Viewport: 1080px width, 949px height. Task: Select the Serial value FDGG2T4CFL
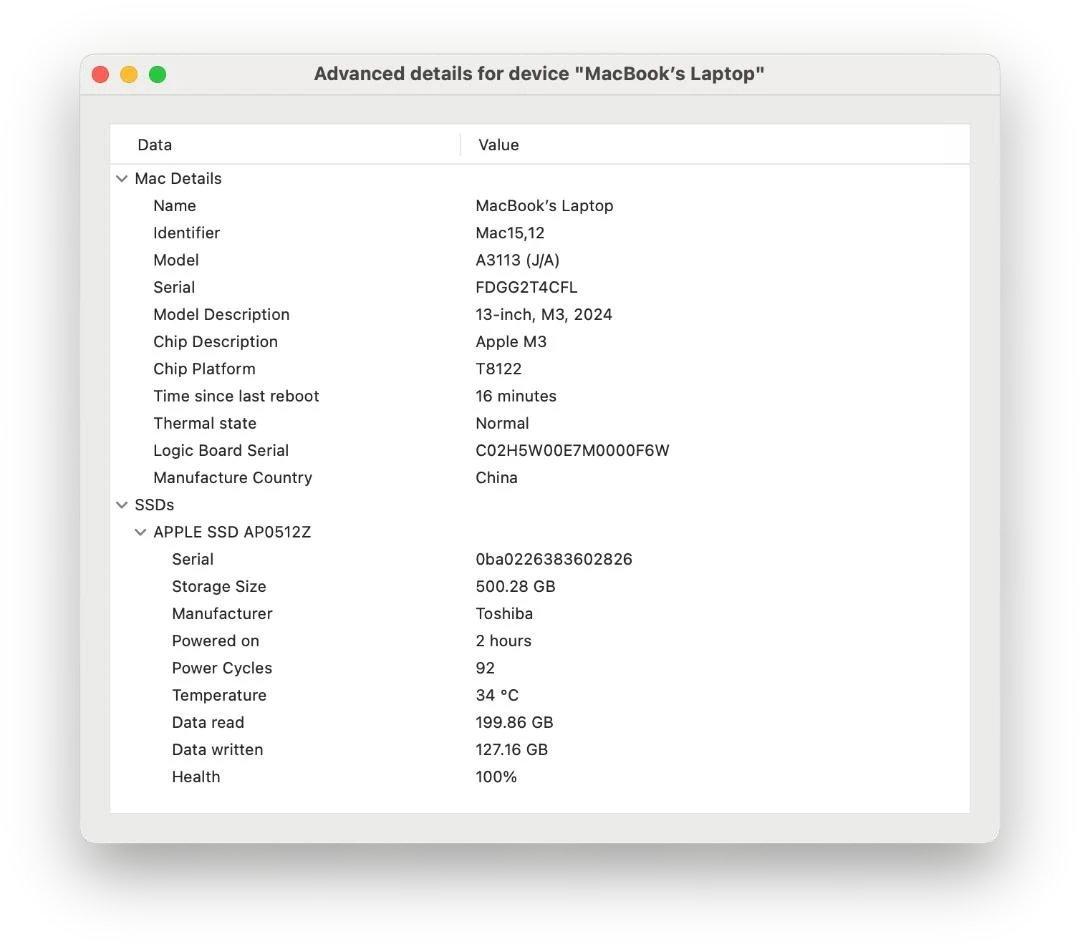pos(527,287)
